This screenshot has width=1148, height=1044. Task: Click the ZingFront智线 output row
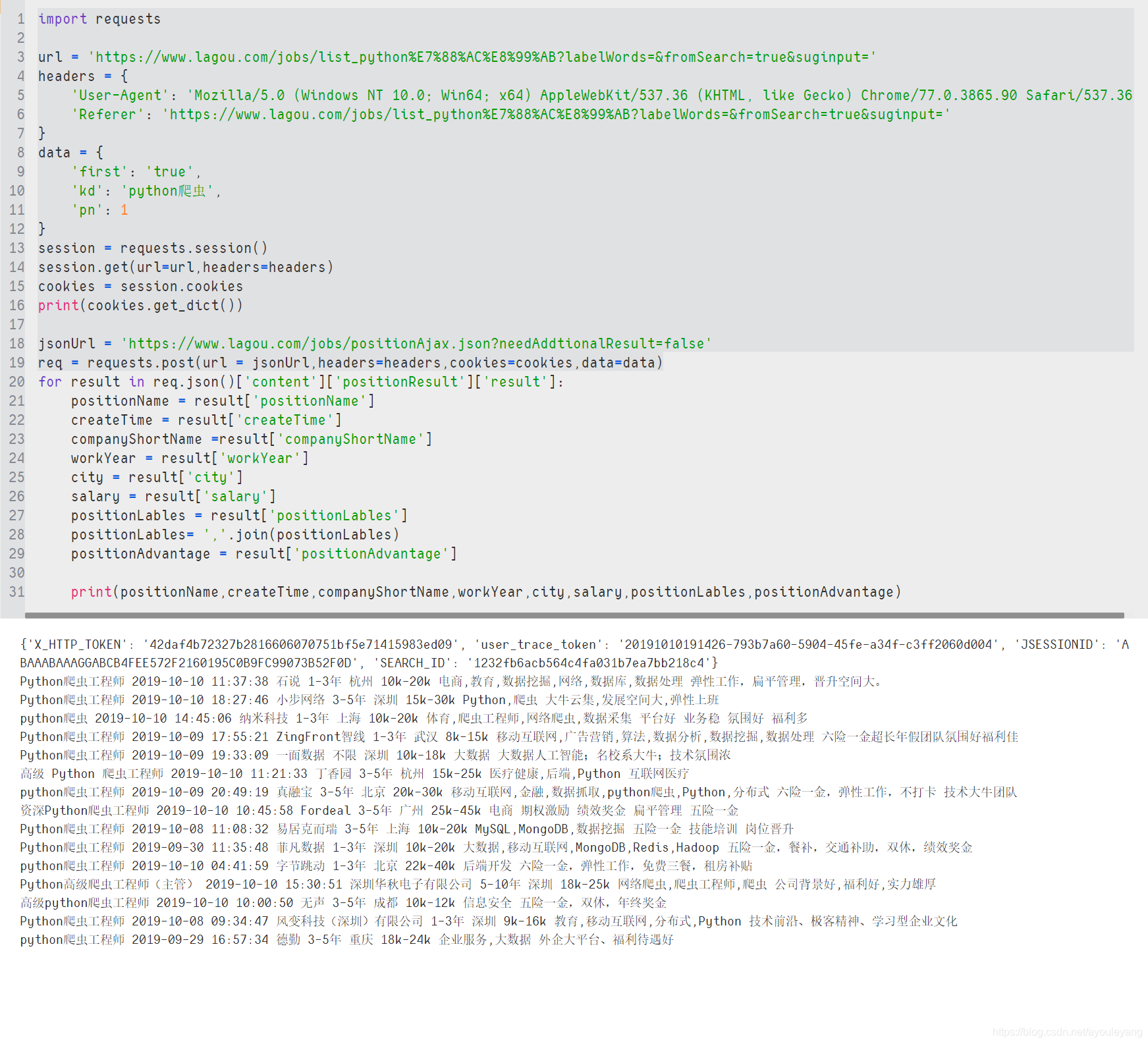point(519,737)
